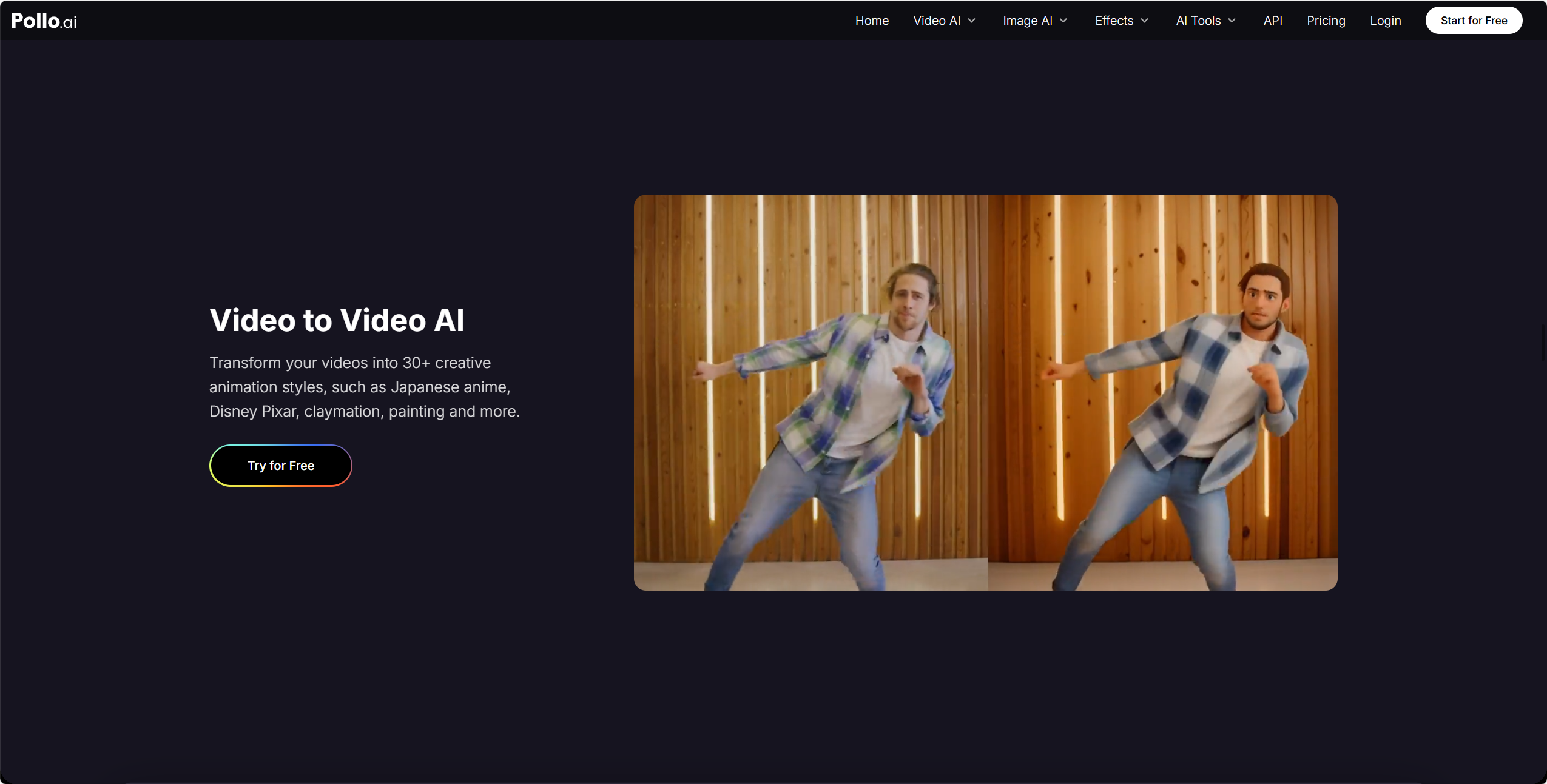Go to the API page
Viewport: 1547px width, 784px height.
click(x=1273, y=21)
